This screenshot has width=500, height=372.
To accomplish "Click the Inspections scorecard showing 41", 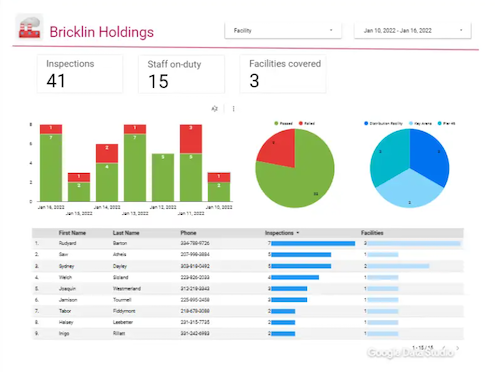I will [x=80, y=74].
